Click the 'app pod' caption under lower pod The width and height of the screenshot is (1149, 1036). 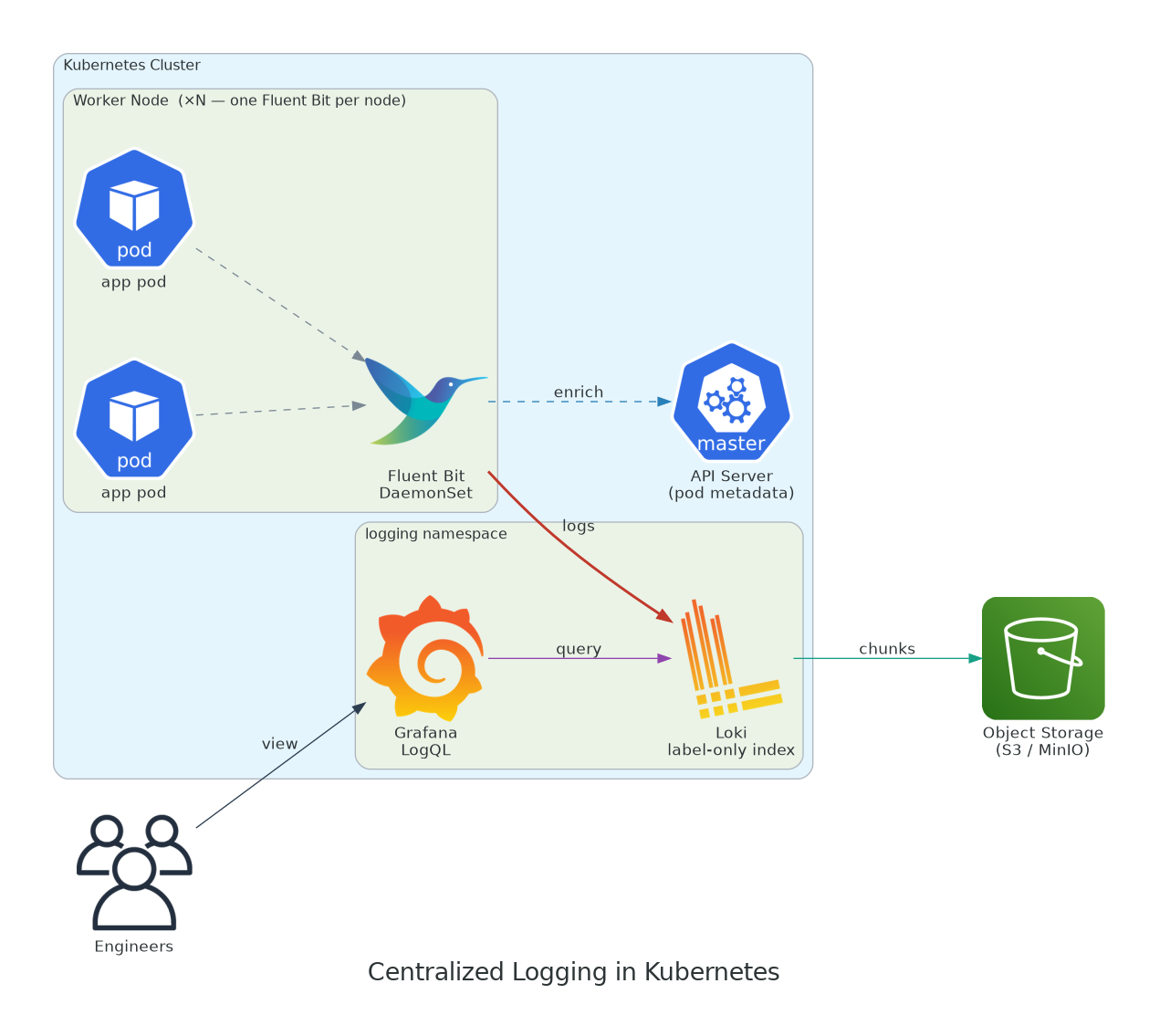[x=134, y=493]
